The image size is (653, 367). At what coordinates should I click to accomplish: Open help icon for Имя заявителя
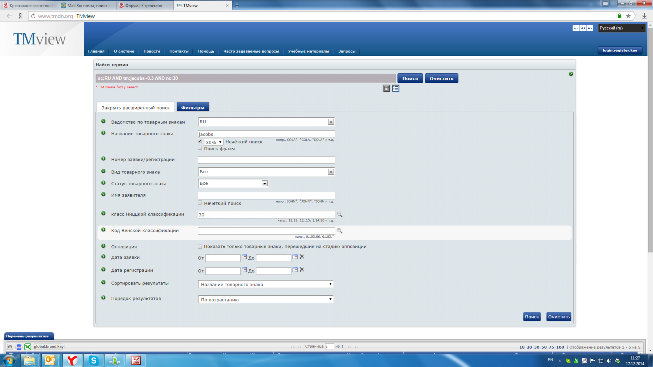103,195
